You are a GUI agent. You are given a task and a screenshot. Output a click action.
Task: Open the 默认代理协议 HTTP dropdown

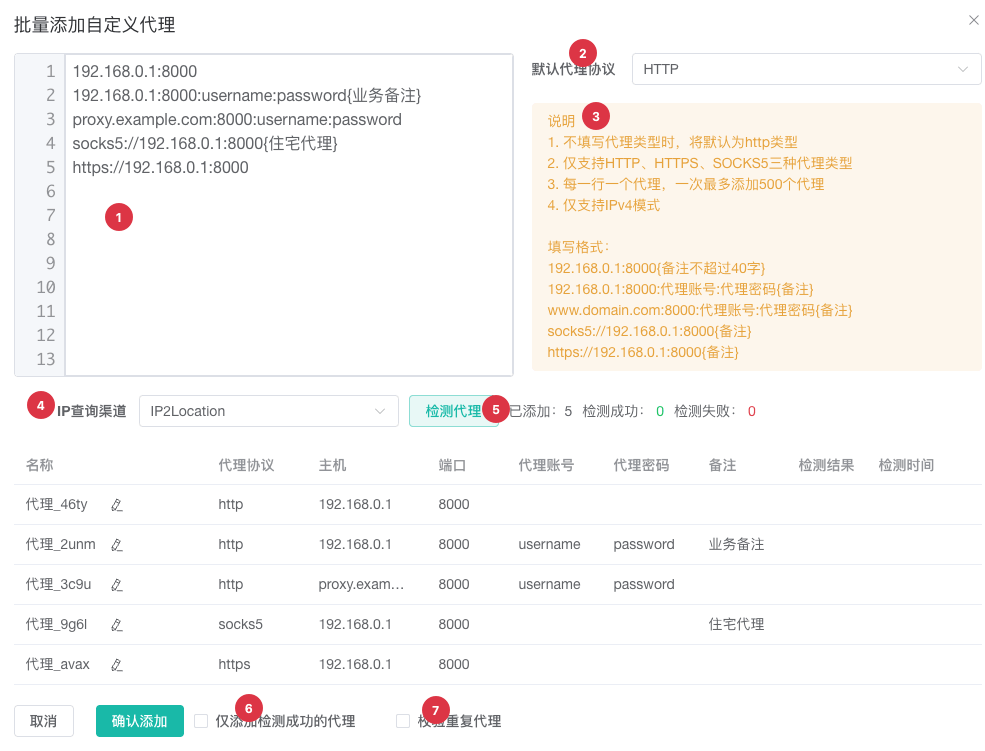tap(806, 69)
